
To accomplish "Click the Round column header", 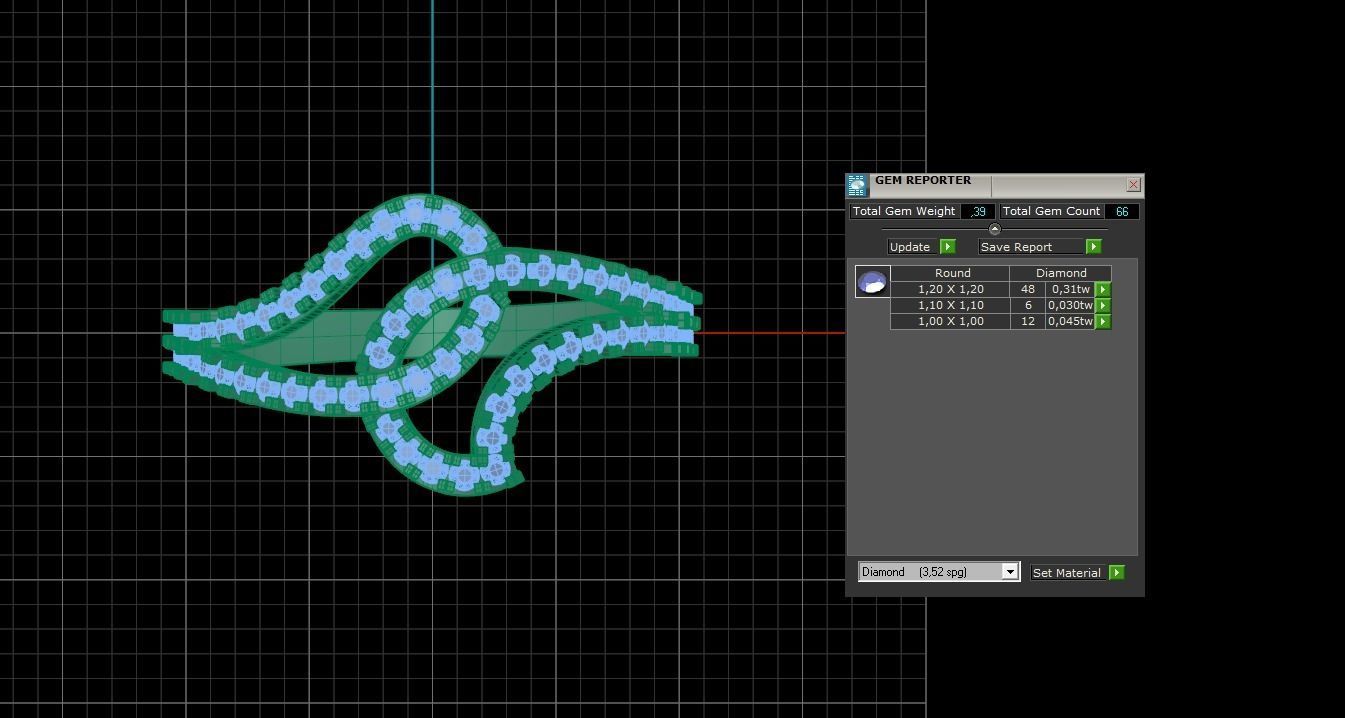I will point(950,273).
